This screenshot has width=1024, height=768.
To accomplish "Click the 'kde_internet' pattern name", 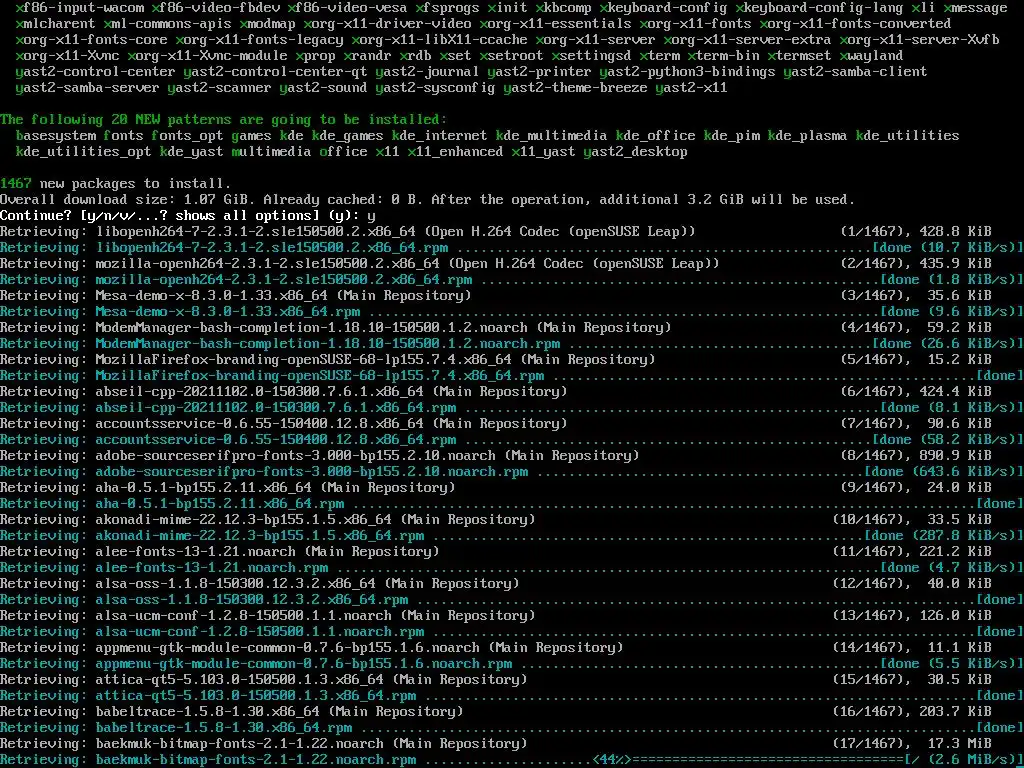I will tap(440, 136).
